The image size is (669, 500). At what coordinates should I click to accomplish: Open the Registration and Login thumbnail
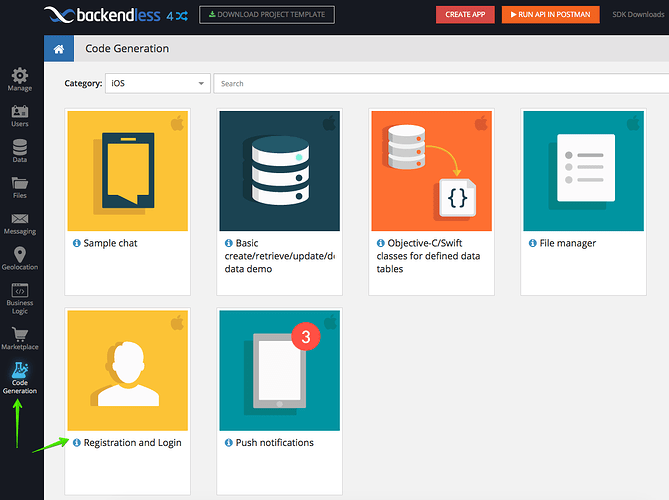pos(128,370)
